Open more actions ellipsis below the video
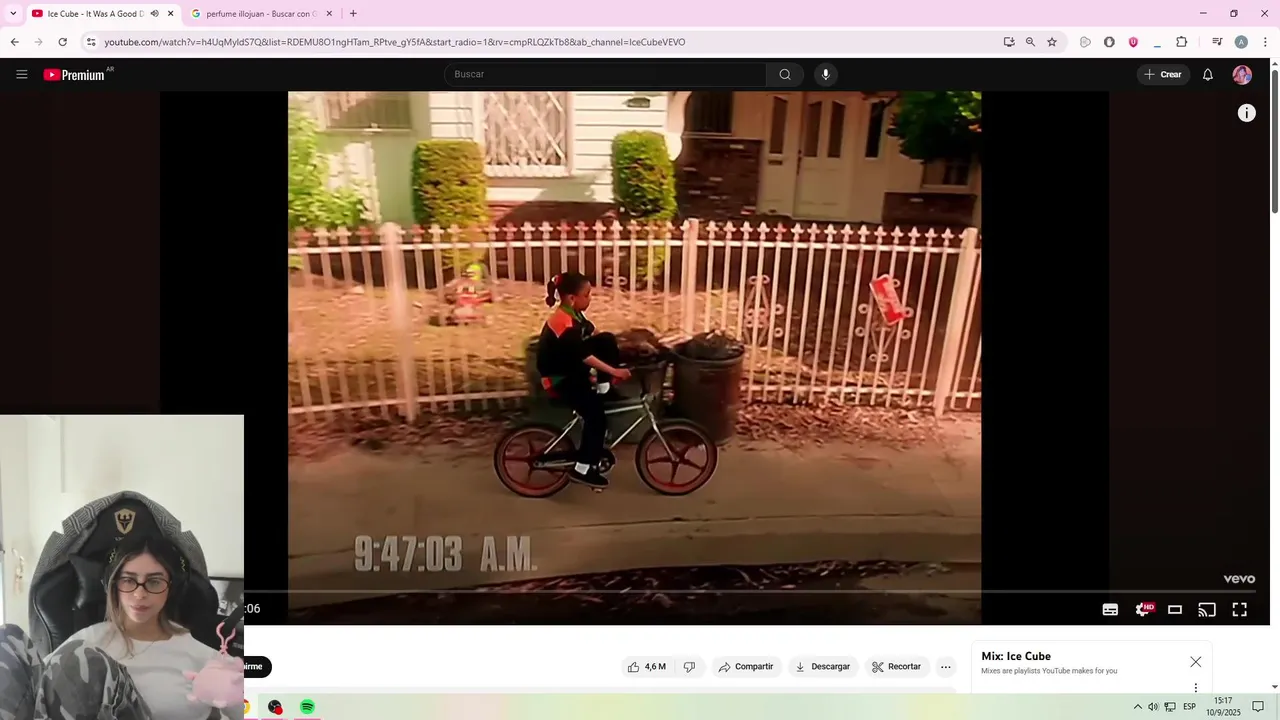 pos(945,667)
